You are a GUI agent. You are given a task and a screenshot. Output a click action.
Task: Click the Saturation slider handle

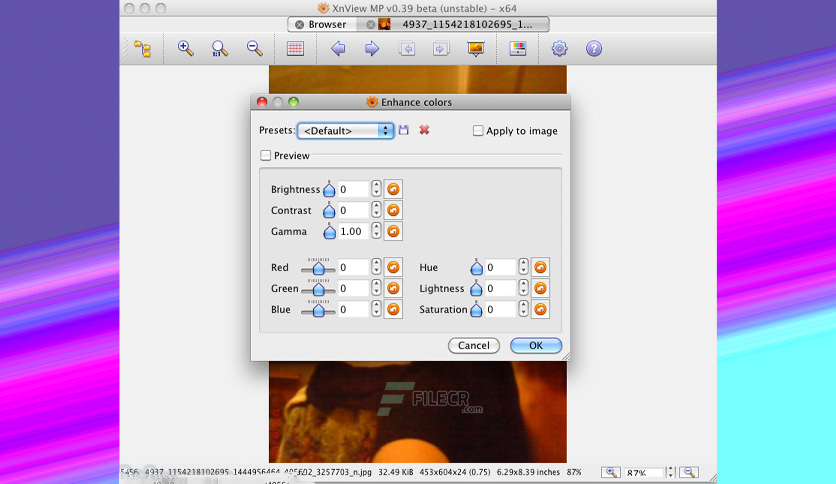[476, 309]
